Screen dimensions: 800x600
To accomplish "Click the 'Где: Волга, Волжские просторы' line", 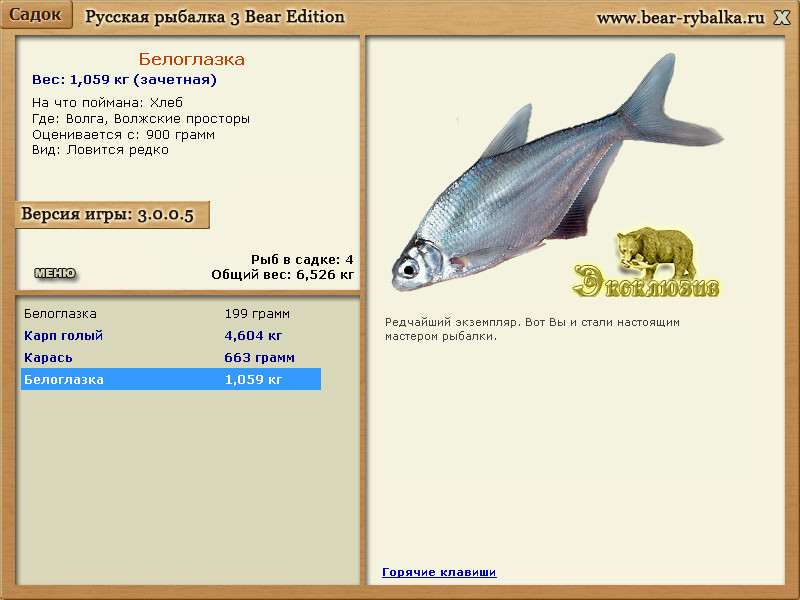I will tap(141, 119).
